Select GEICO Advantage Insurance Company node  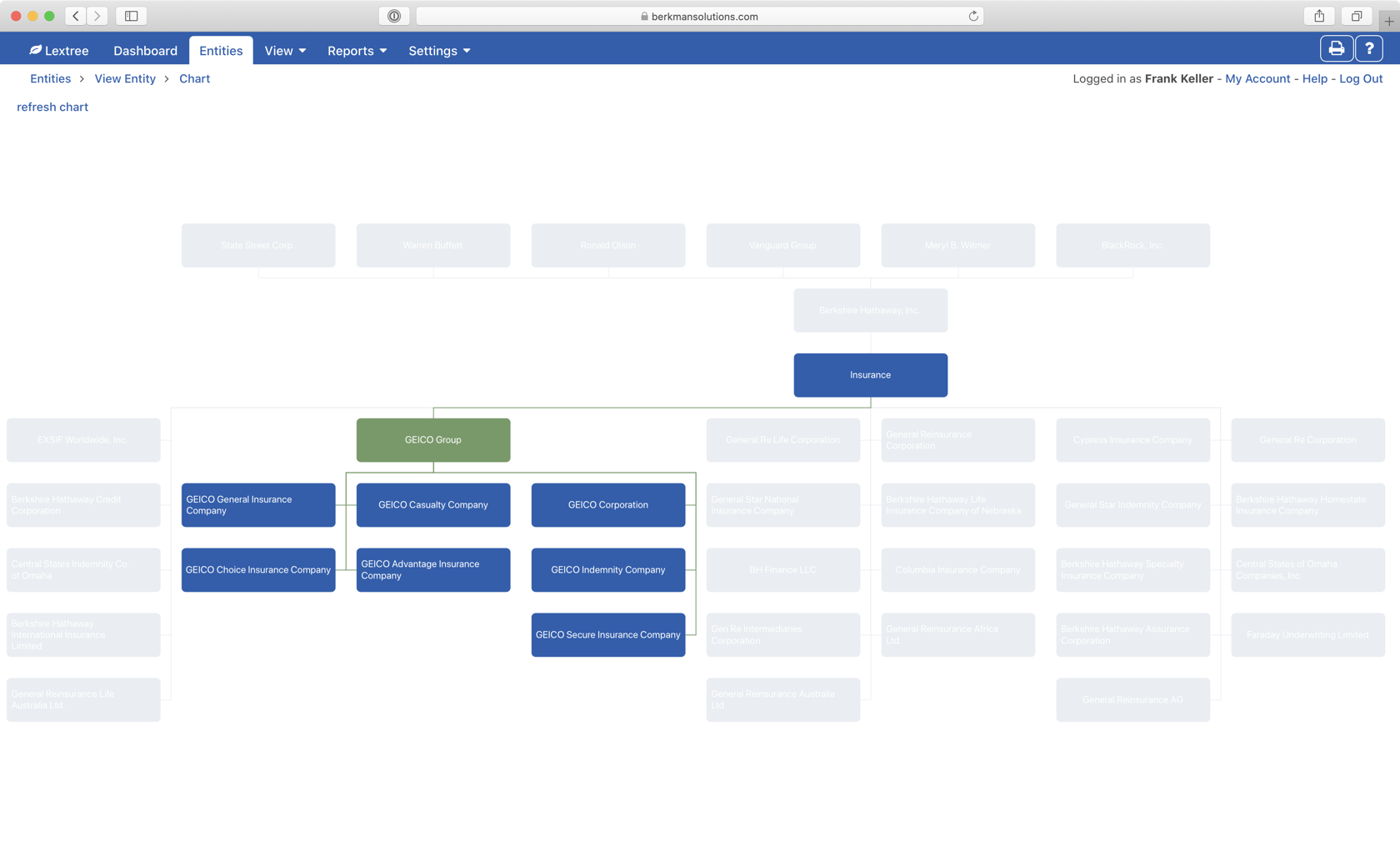(433, 570)
